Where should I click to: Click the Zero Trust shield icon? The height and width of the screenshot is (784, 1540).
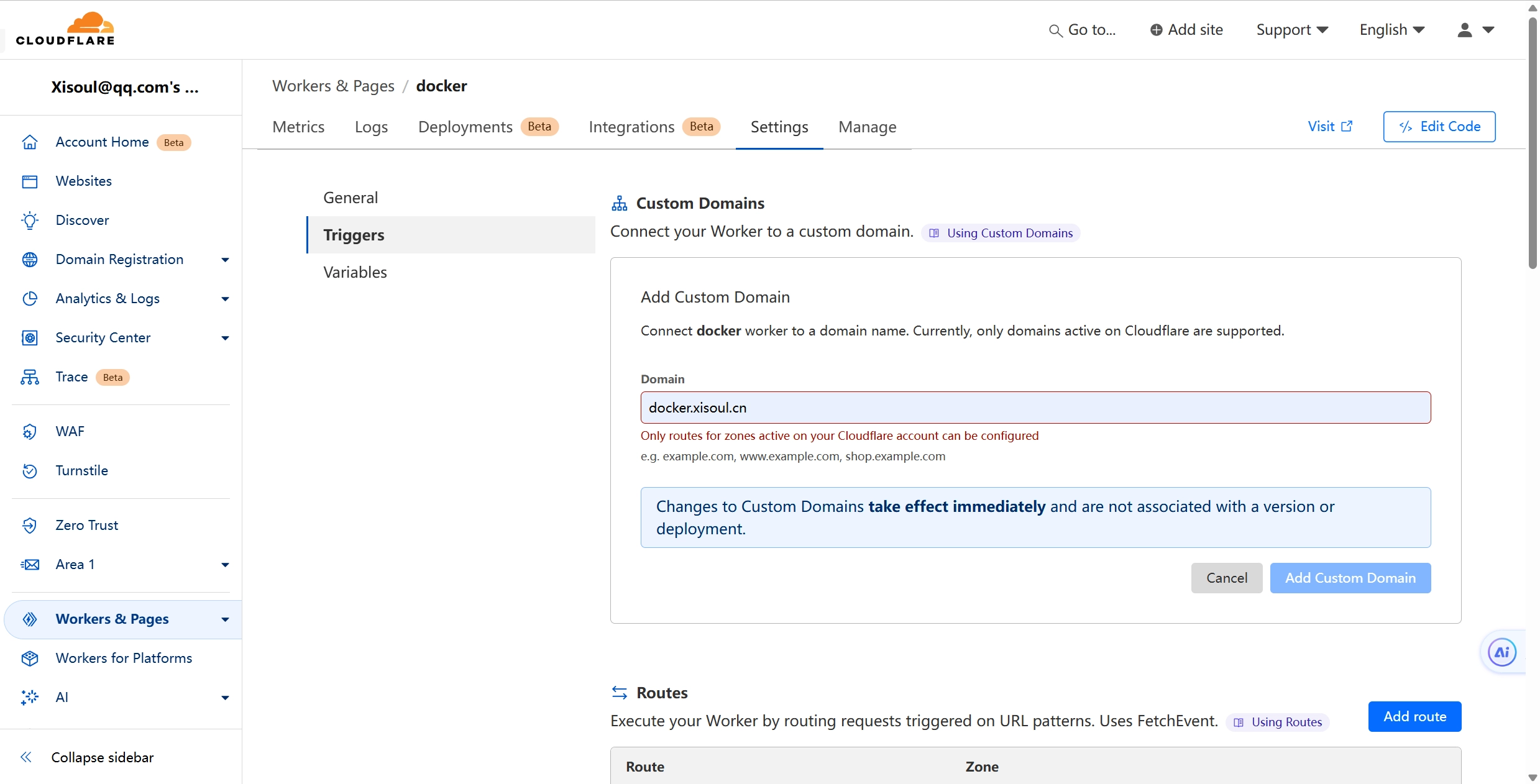click(30, 526)
